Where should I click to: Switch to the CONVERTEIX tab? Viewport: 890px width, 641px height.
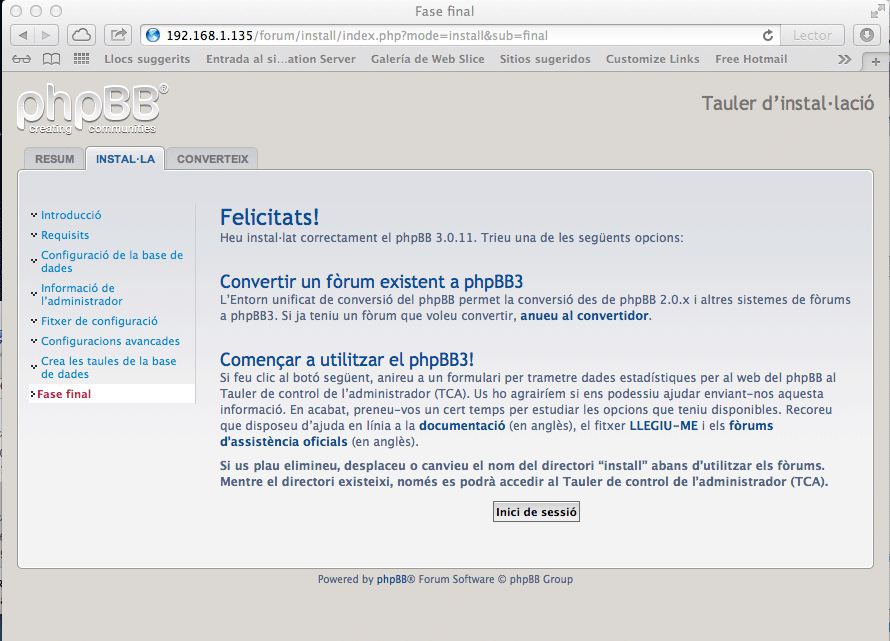tap(212, 159)
